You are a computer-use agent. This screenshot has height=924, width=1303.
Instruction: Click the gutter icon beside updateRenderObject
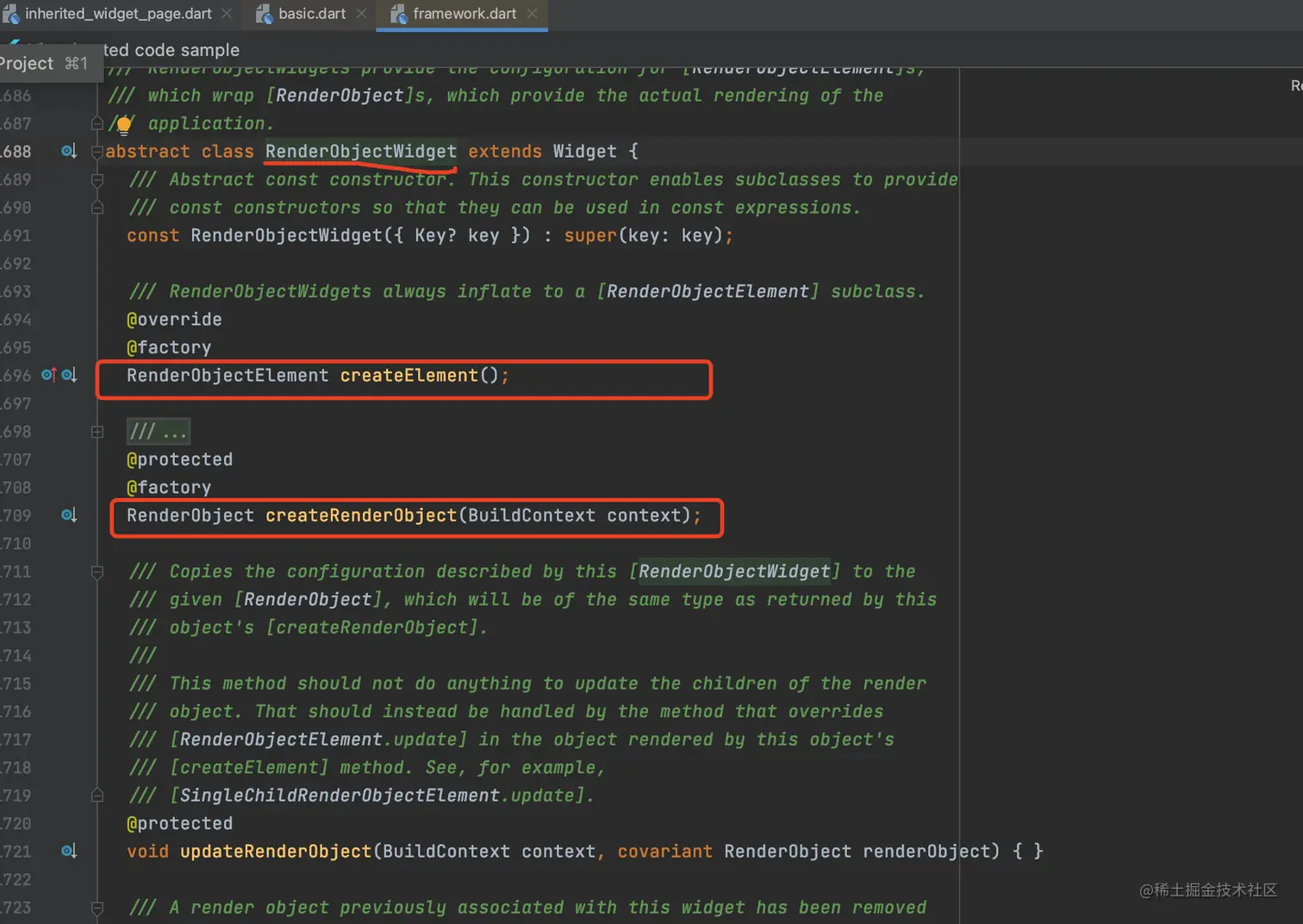tap(69, 852)
